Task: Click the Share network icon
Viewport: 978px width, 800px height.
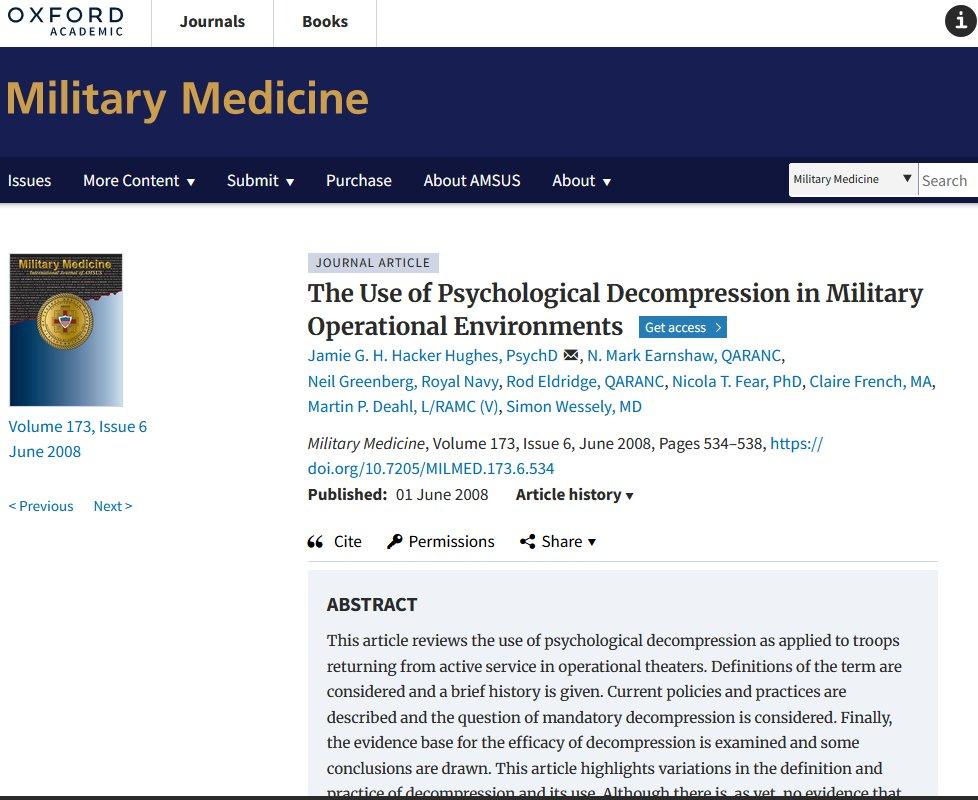Action: (x=528, y=541)
